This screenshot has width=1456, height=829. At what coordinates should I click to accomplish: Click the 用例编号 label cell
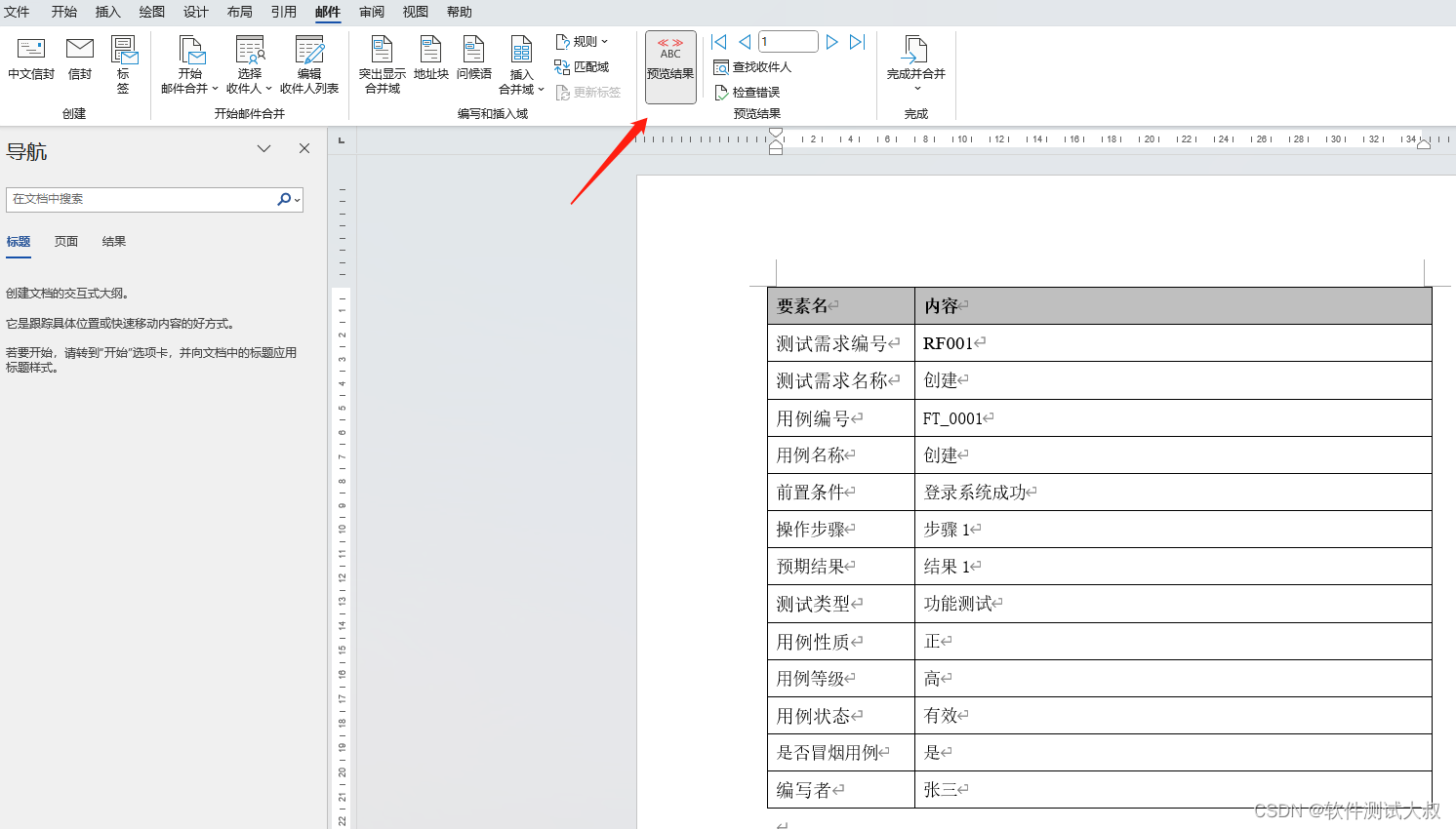click(x=841, y=418)
